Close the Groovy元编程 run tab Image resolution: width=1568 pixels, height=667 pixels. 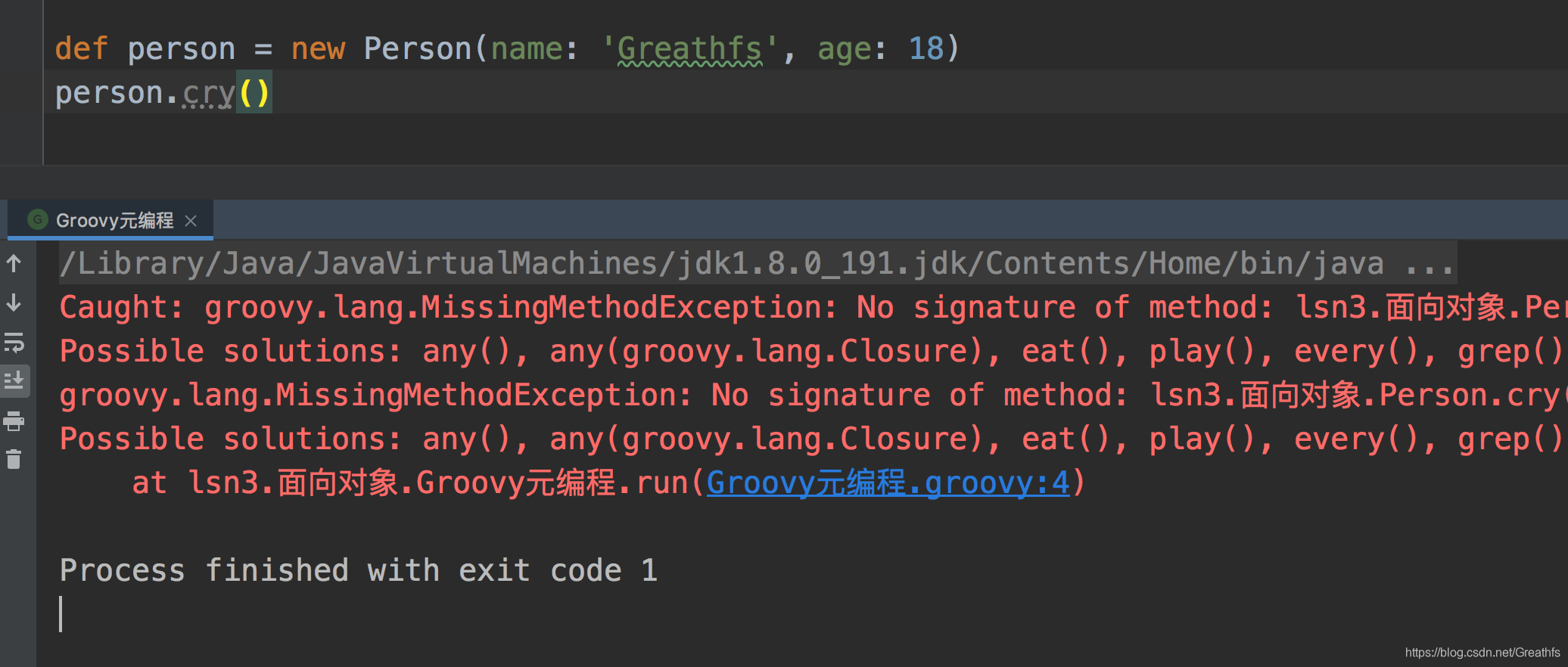pyautogui.click(x=191, y=220)
